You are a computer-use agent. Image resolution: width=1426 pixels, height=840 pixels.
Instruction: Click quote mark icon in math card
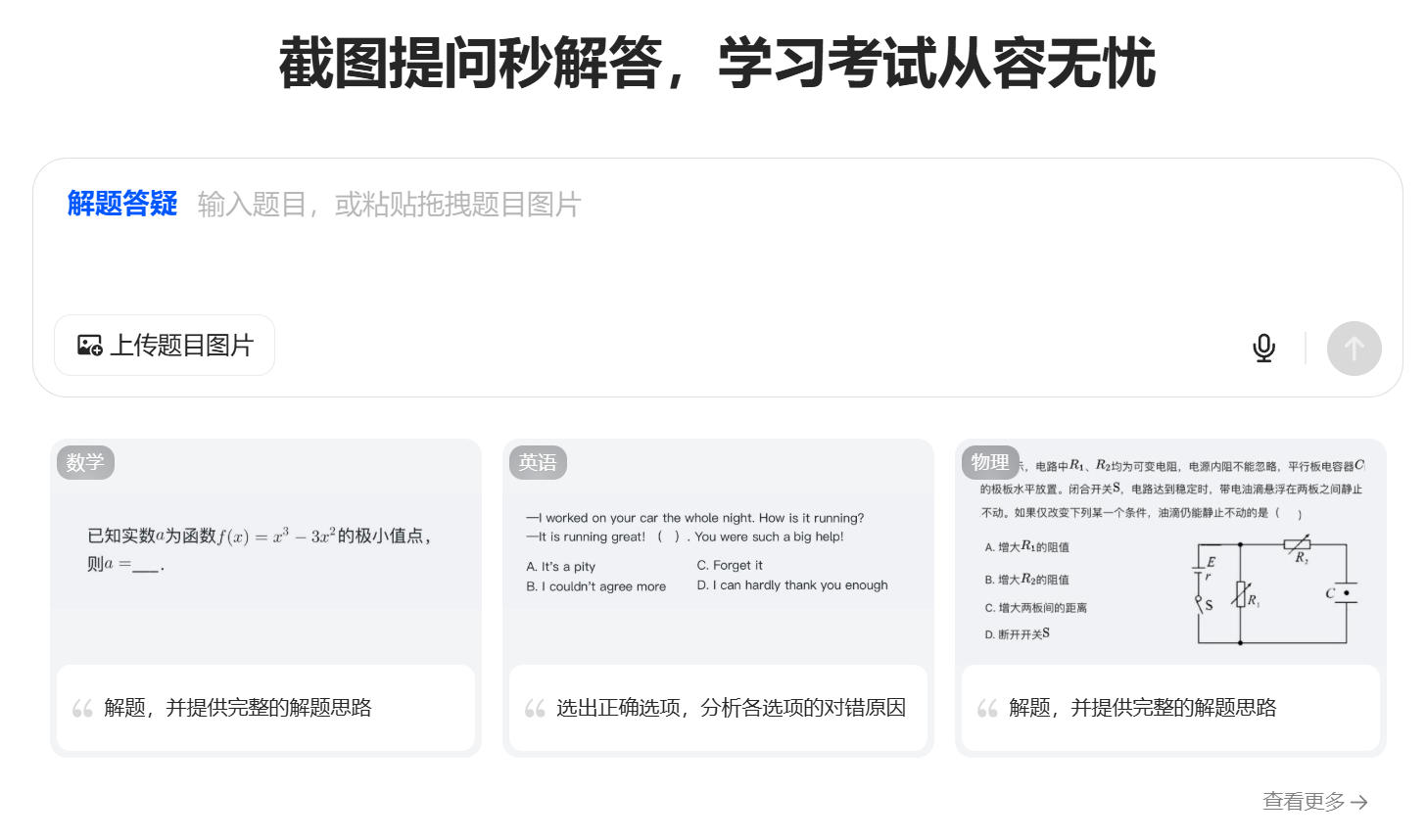[x=82, y=708]
